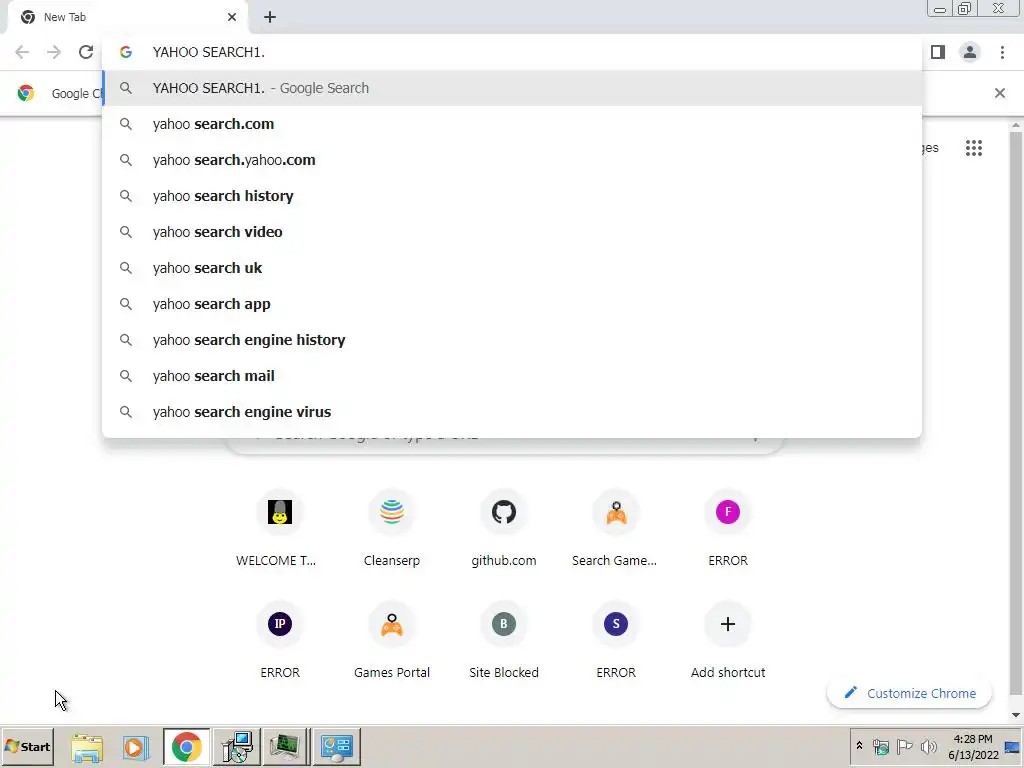1024x768 pixels.
Task: Click the Customize Chrome button
Action: pos(910,694)
